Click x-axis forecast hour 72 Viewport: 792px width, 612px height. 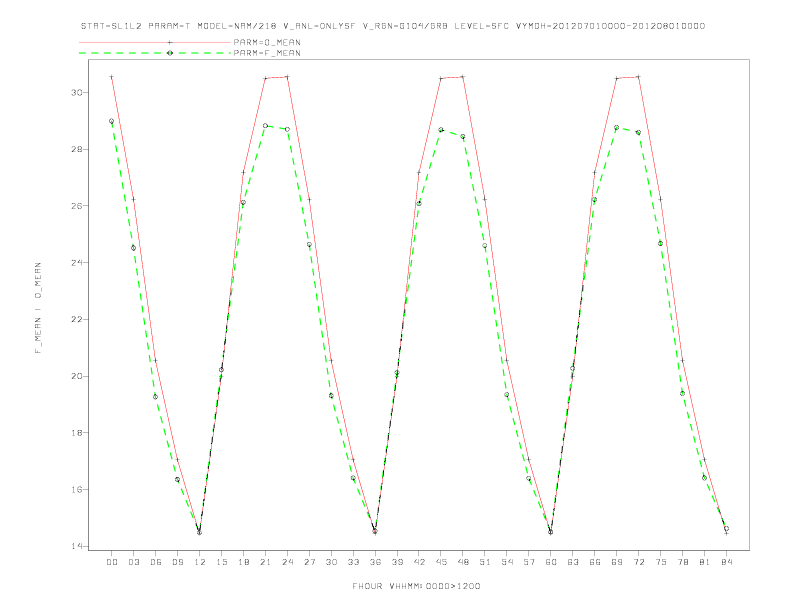click(x=638, y=562)
